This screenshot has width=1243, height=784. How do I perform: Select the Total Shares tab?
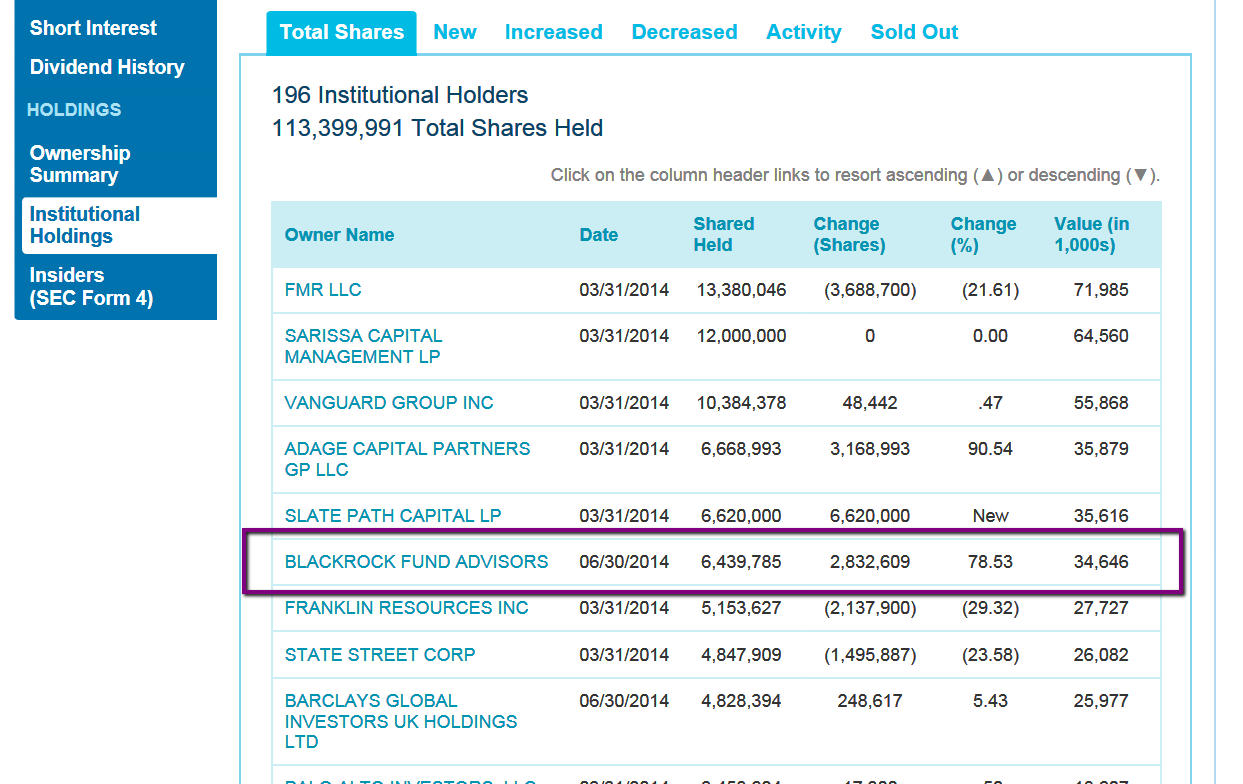point(341,32)
